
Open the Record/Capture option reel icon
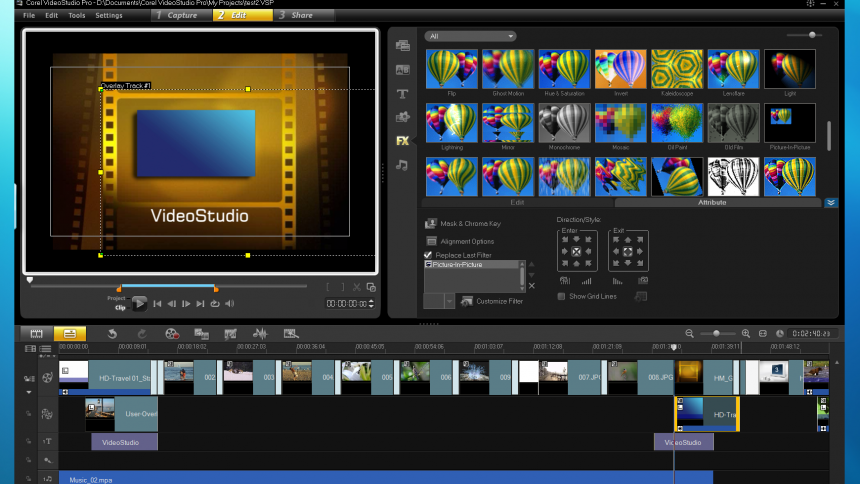(x=172, y=334)
